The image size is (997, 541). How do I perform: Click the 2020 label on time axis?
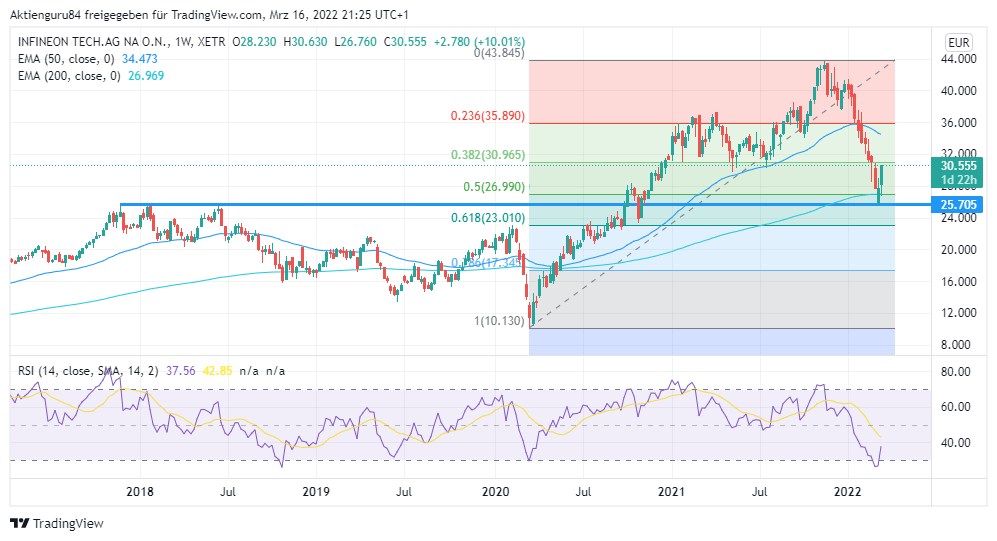pos(495,492)
